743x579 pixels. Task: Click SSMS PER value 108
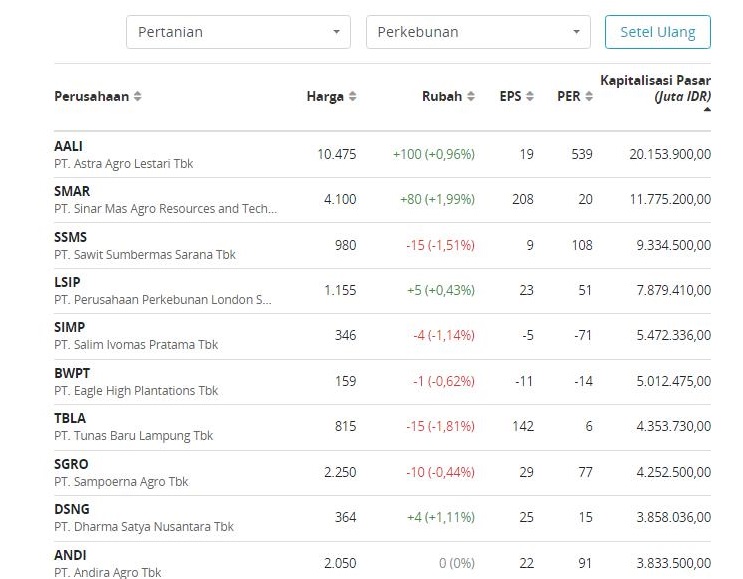(x=582, y=245)
